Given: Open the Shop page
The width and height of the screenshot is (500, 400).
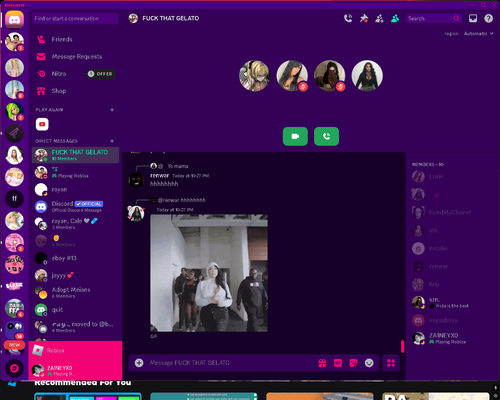Looking at the screenshot, I should click(75, 91).
